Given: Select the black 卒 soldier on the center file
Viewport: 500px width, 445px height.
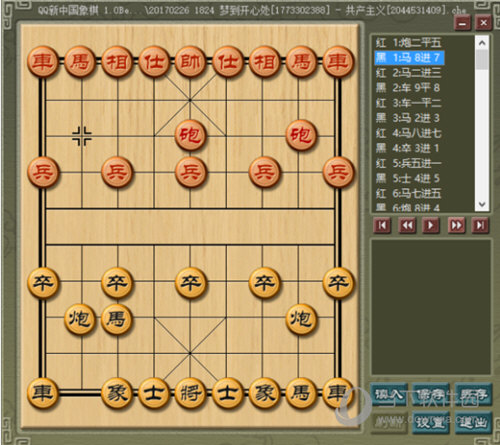Looking at the screenshot, I should click(191, 283).
